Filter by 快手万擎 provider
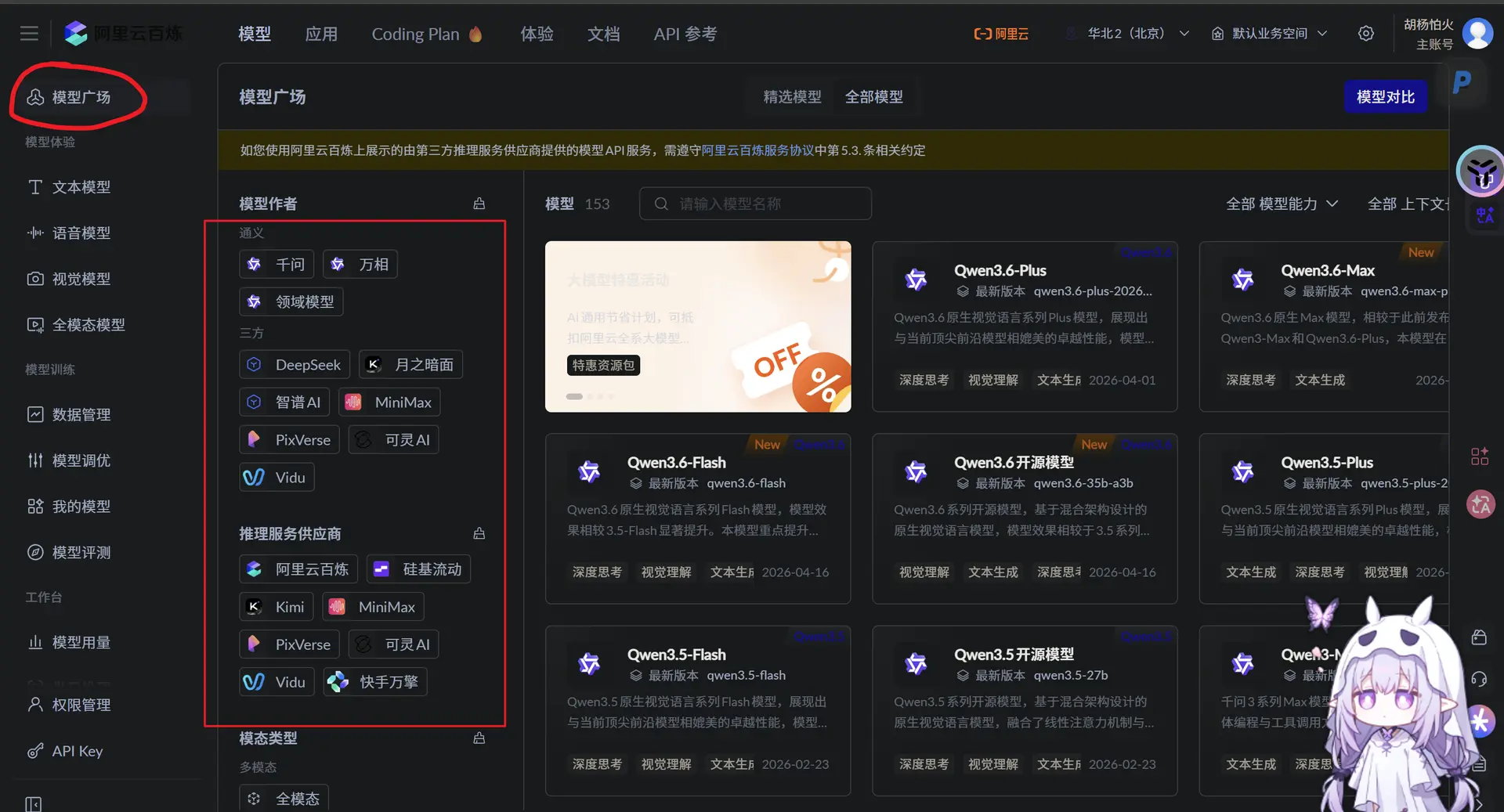Image resolution: width=1504 pixels, height=812 pixels. pos(375,682)
